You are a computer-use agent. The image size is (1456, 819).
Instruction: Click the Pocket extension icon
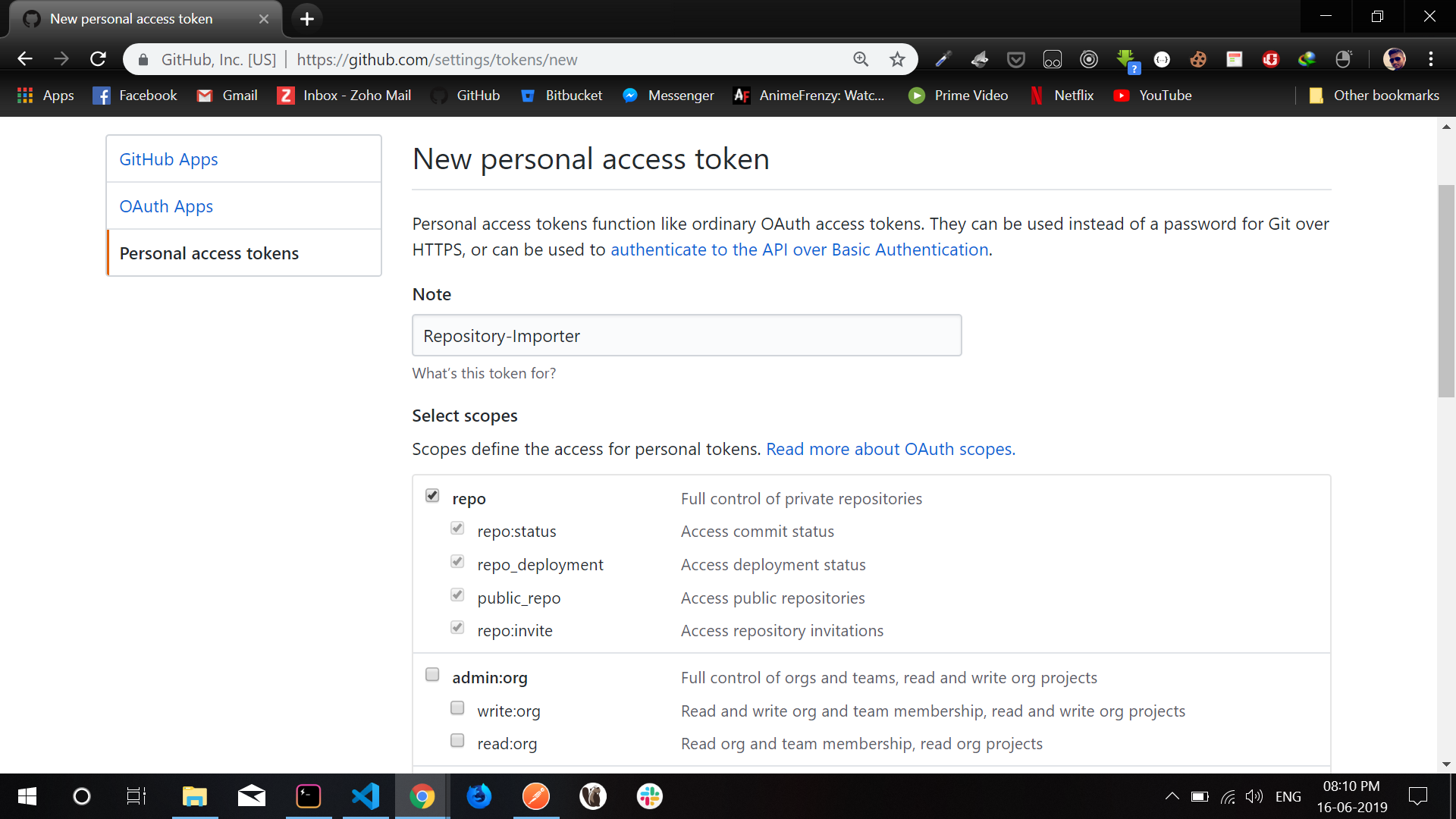click(x=1016, y=59)
